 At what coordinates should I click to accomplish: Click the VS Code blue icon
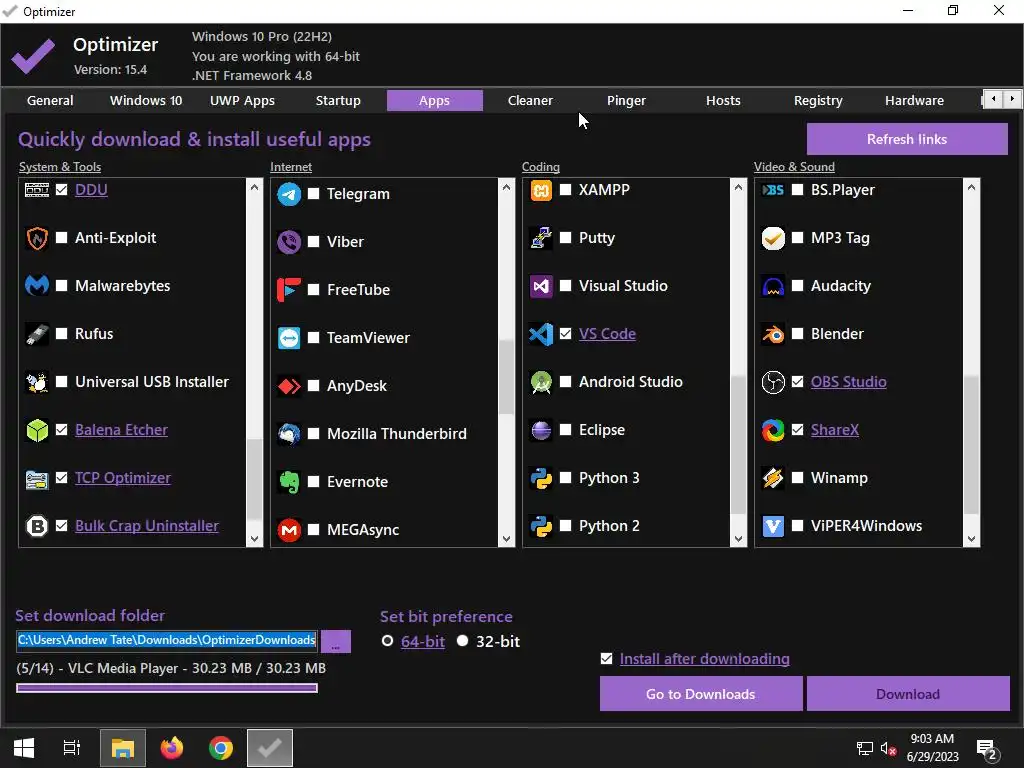pos(541,334)
